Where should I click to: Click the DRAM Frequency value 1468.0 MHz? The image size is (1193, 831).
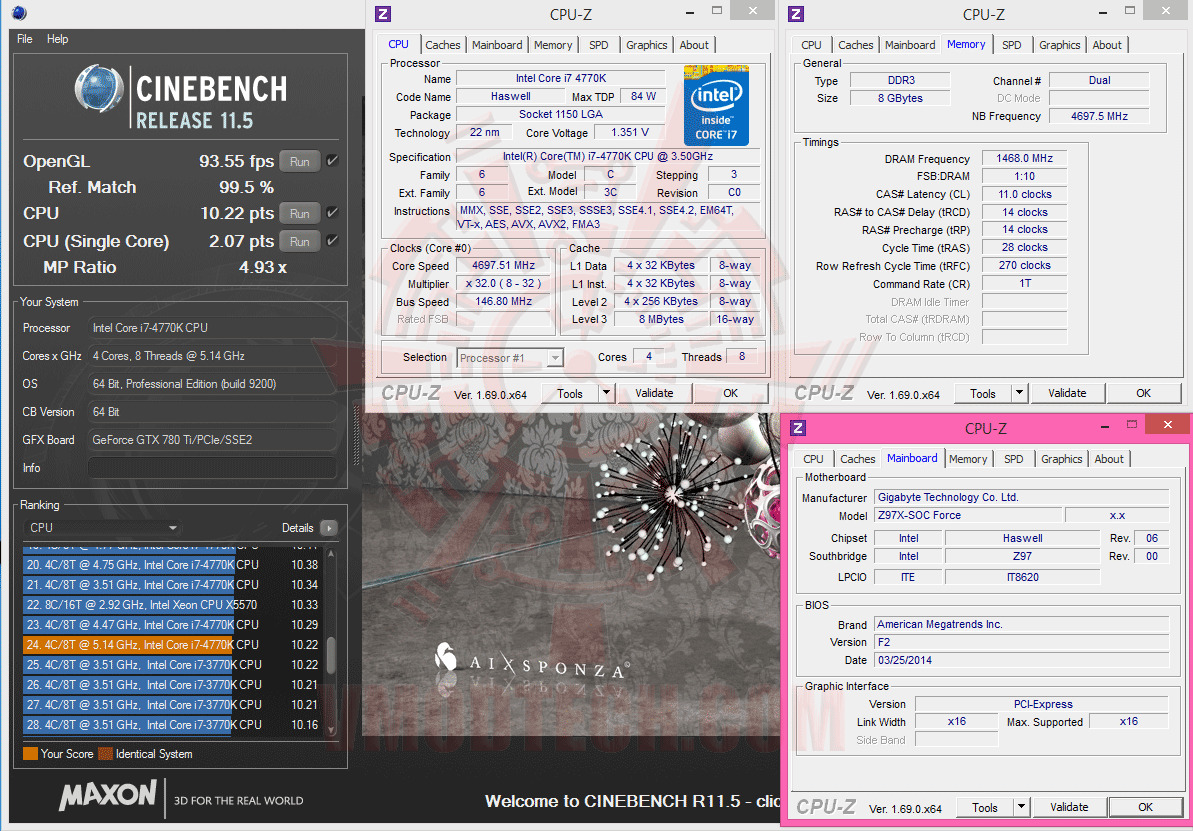(1024, 158)
